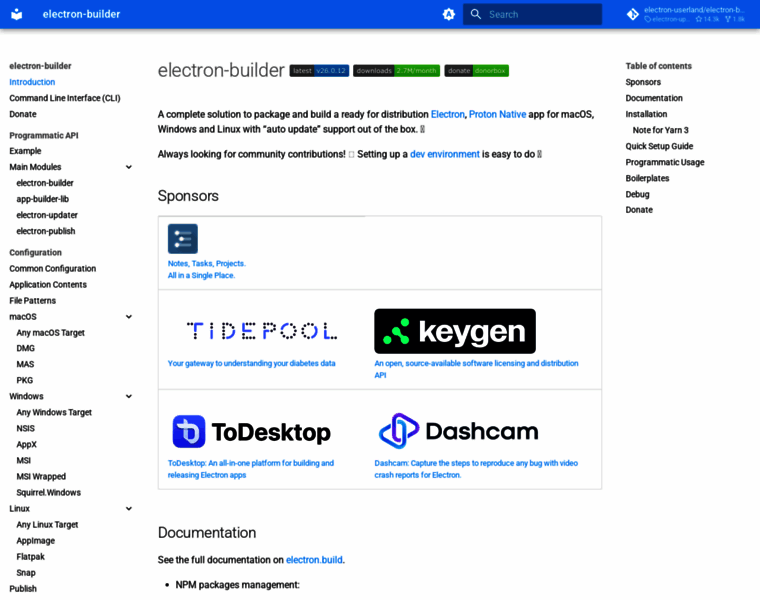Open the Flatpak page in sidebar
This screenshot has width=760, height=600.
click(31, 556)
